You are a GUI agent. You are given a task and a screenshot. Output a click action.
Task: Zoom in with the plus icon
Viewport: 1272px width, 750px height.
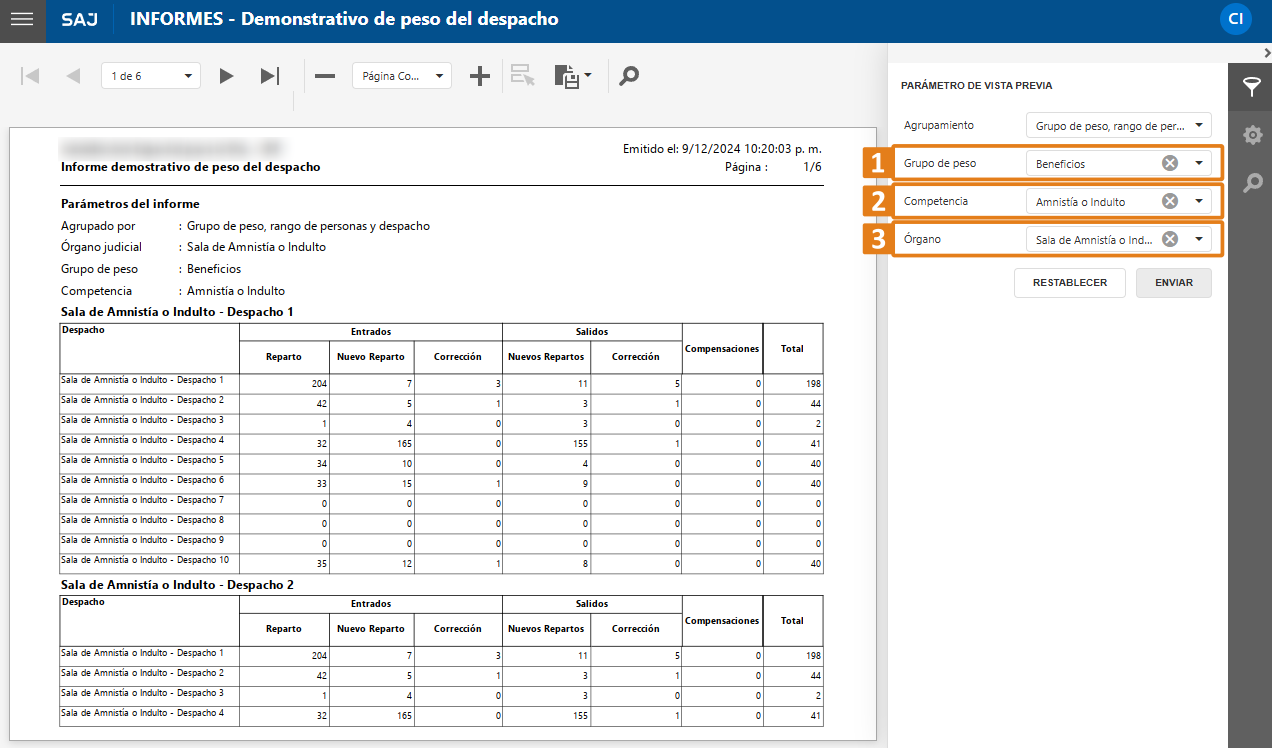[480, 76]
